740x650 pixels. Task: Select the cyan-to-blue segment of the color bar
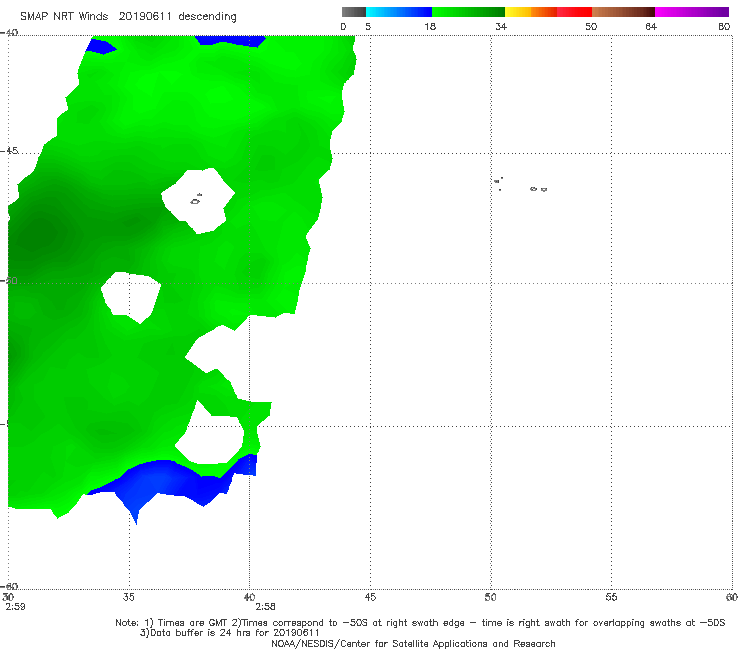coord(399,12)
